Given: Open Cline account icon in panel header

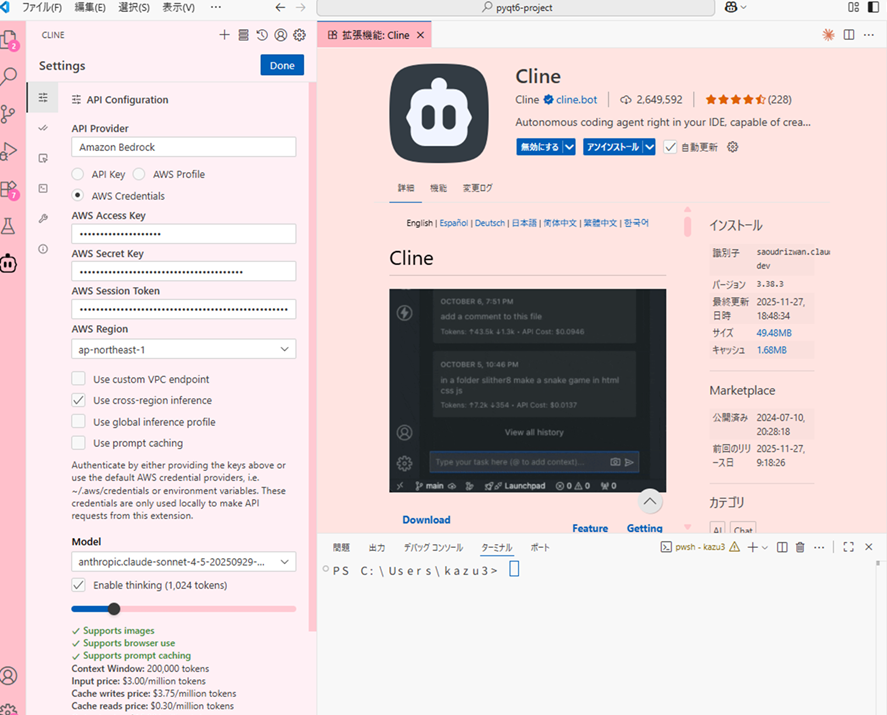Looking at the screenshot, I should click(x=281, y=35).
